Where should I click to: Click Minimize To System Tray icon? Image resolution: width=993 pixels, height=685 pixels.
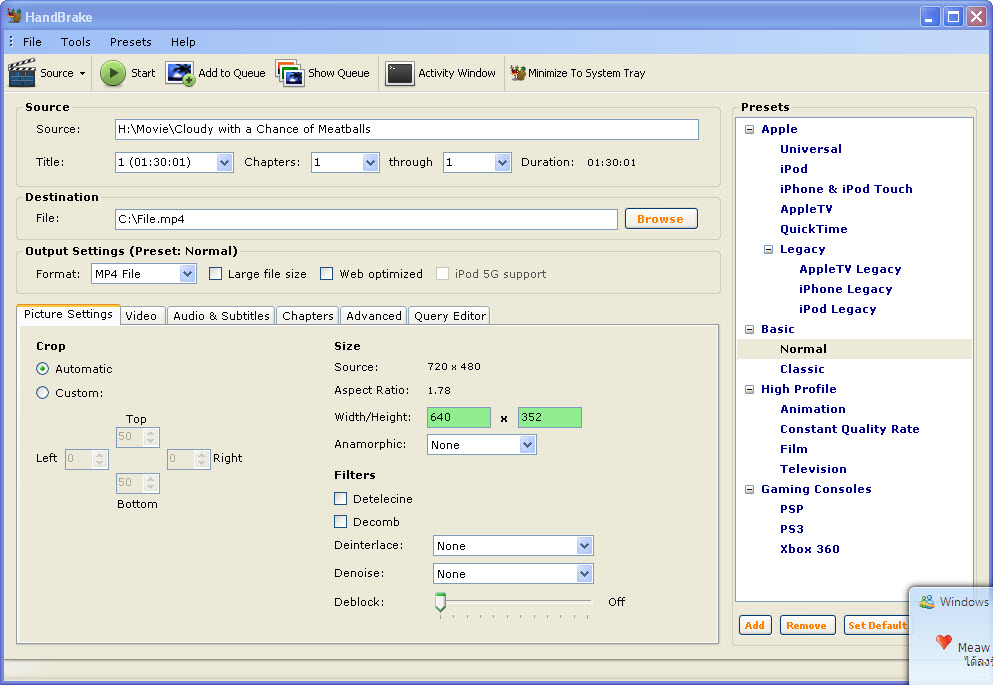tap(517, 73)
